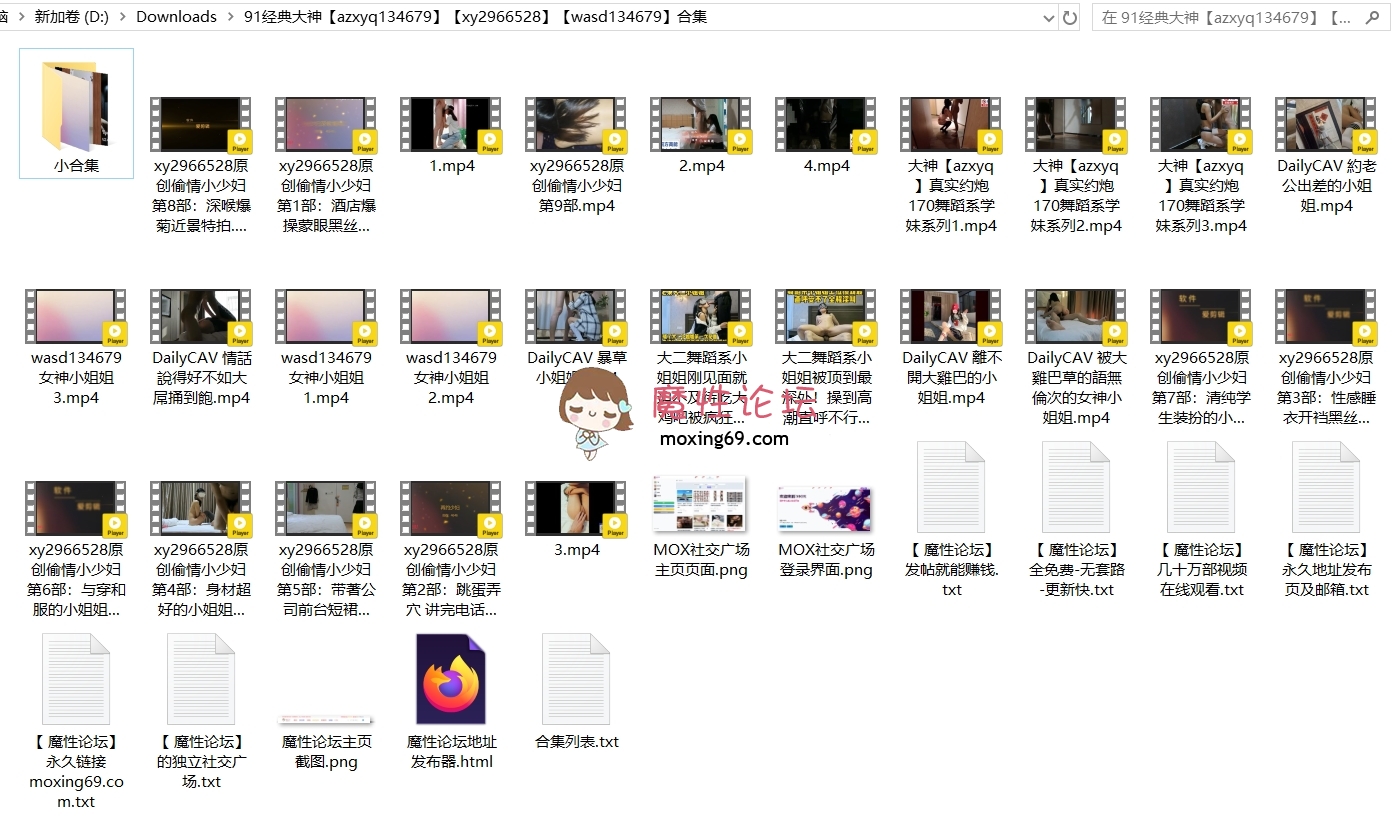This screenshot has height=832, width=1399.
Task: Select wasd134679 女神小姐姐 1.mp4 file
Action: click(326, 317)
